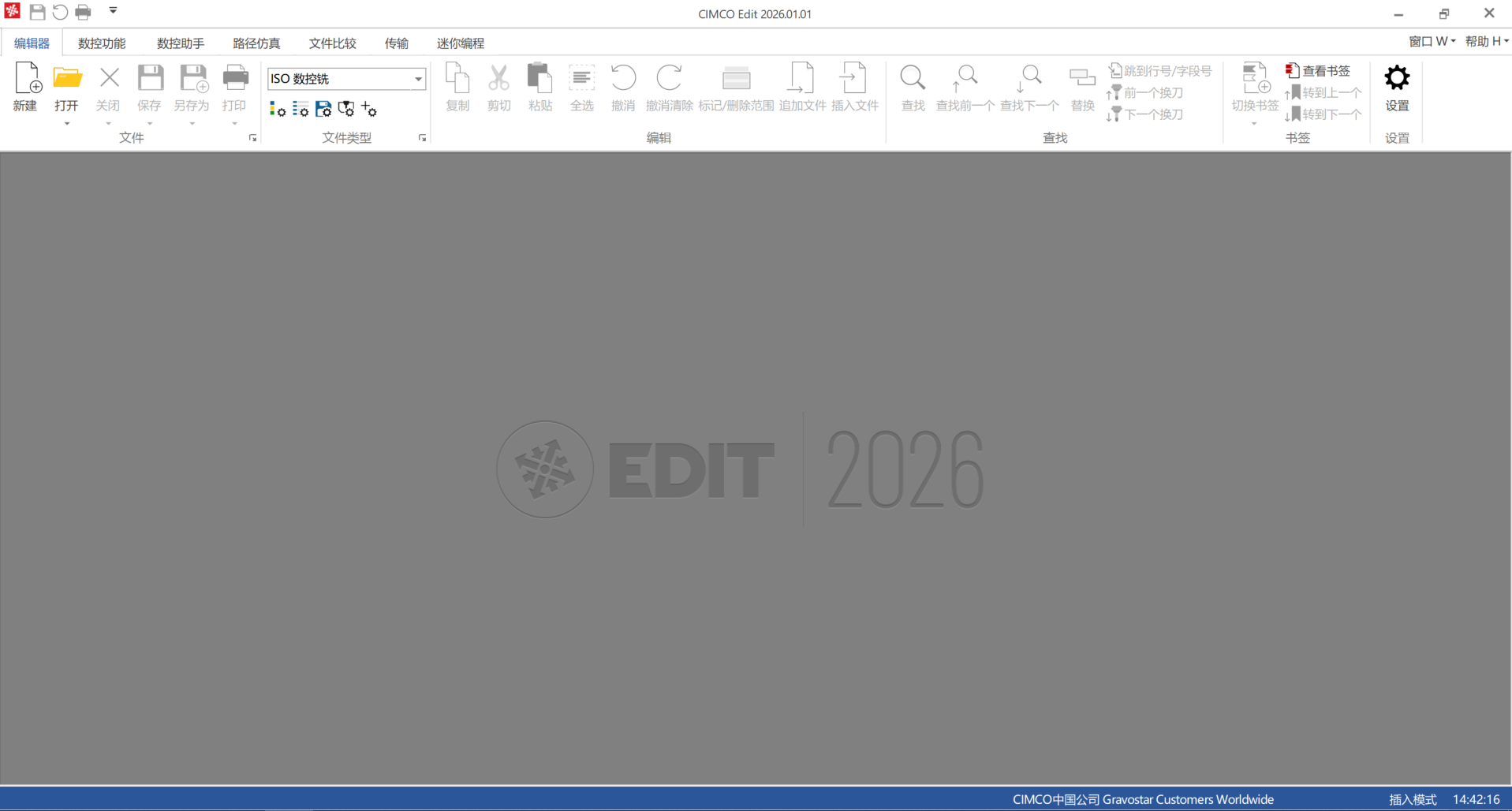Click 插入模式 indicator in status bar
Viewport: 1512px width, 811px height.
1412,799
